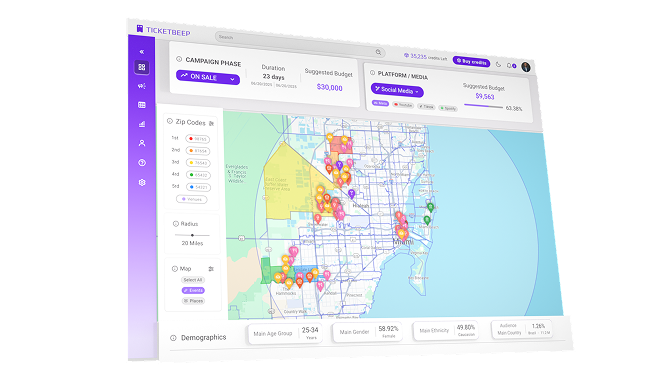
Task: Select the Youtube platform tab
Action: click(403, 105)
